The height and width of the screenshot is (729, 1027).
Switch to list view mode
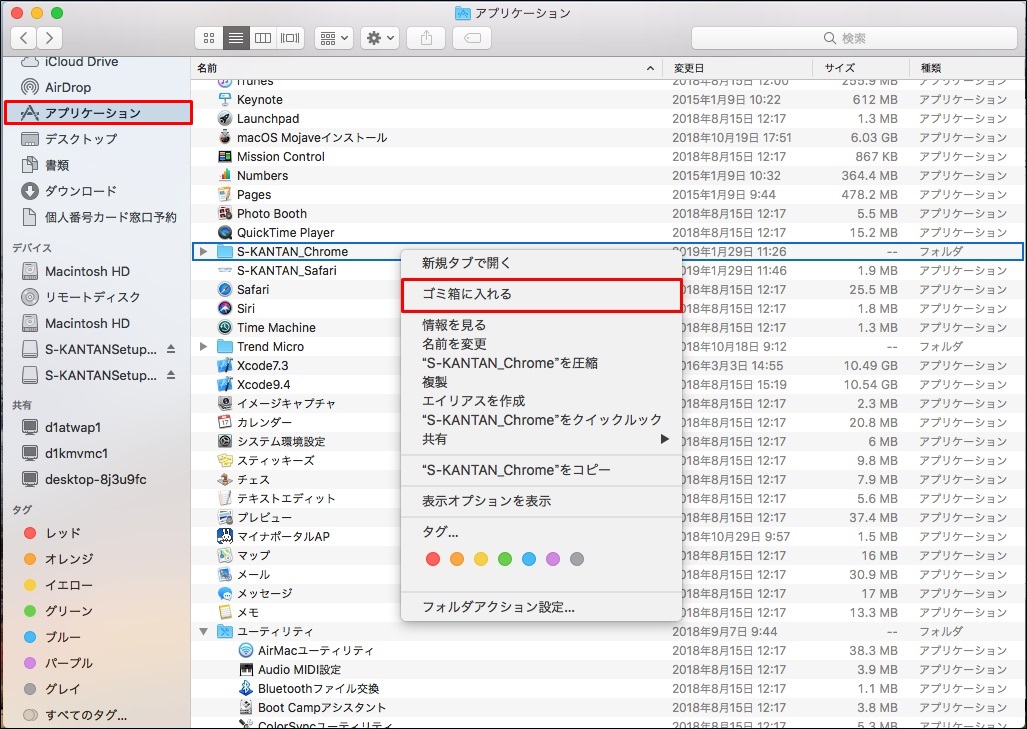(x=236, y=38)
